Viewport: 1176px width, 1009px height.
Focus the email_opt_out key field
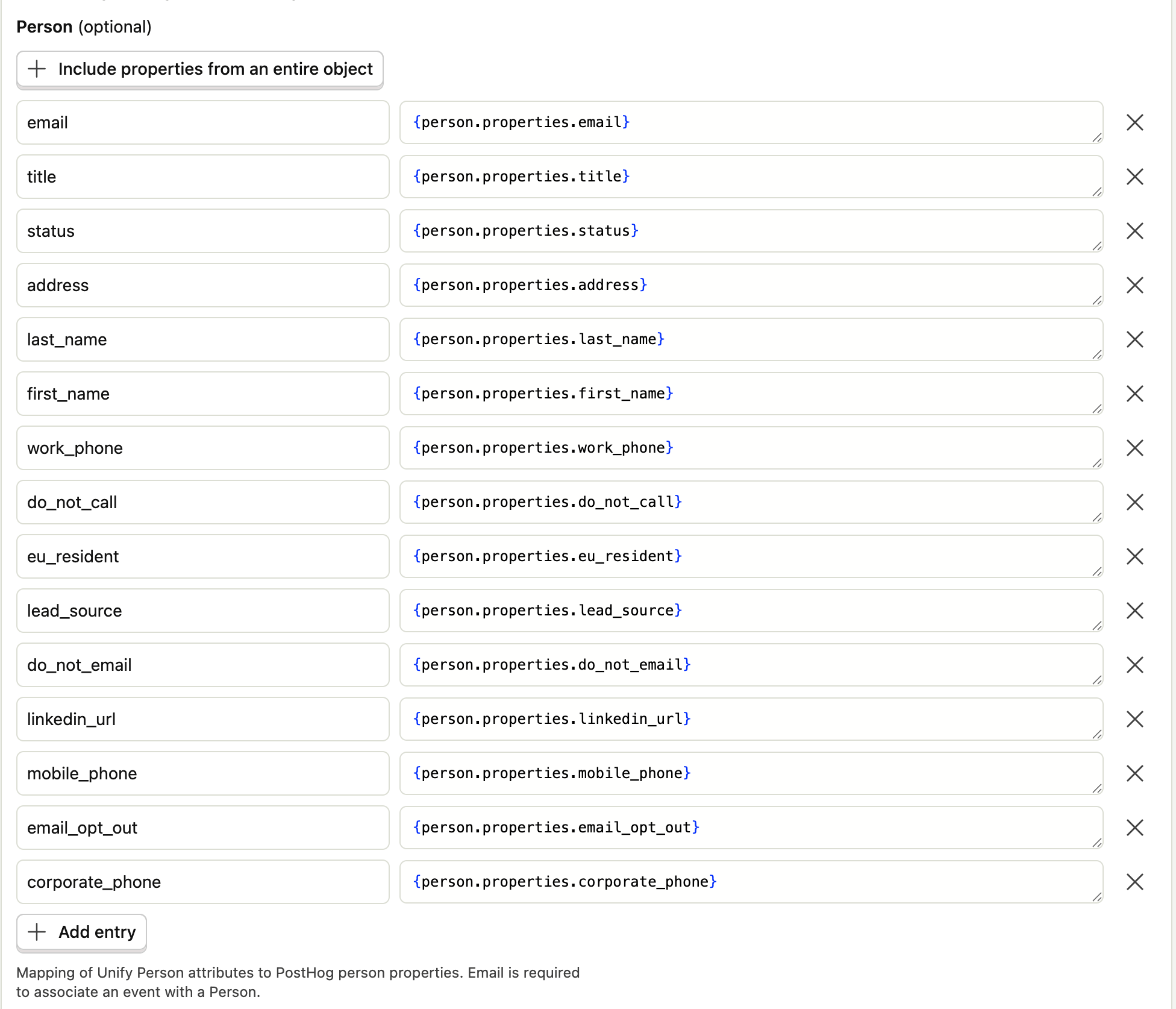[203, 828]
